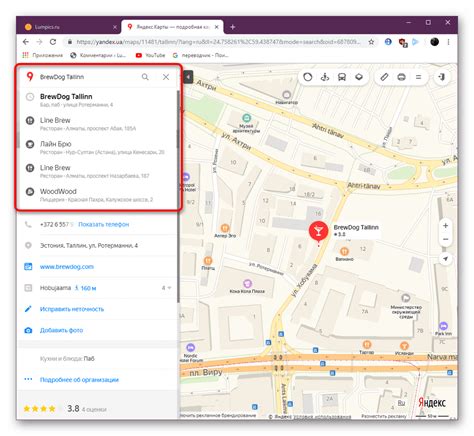Viewport: 474px width, 436px height.
Task: Toggle the traffic layer icon
Action: click(x=308, y=77)
